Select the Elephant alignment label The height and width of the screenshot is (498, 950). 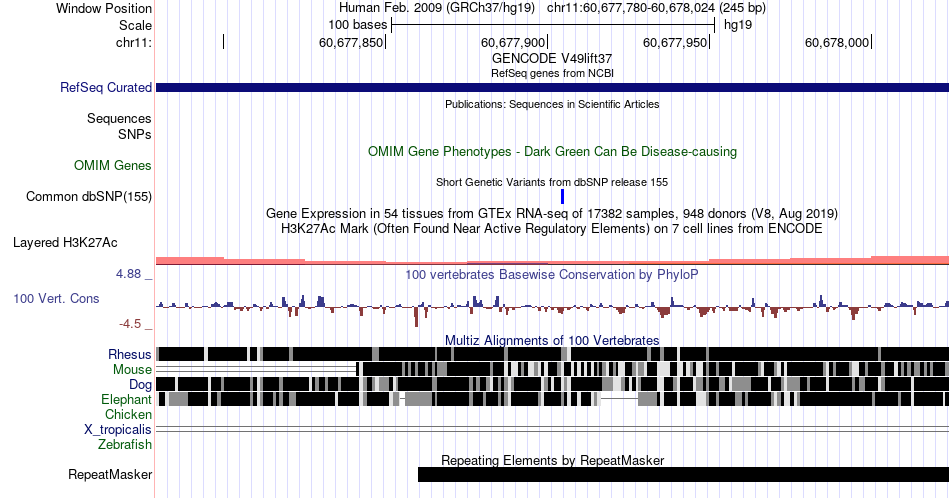[x=126, y=399]
